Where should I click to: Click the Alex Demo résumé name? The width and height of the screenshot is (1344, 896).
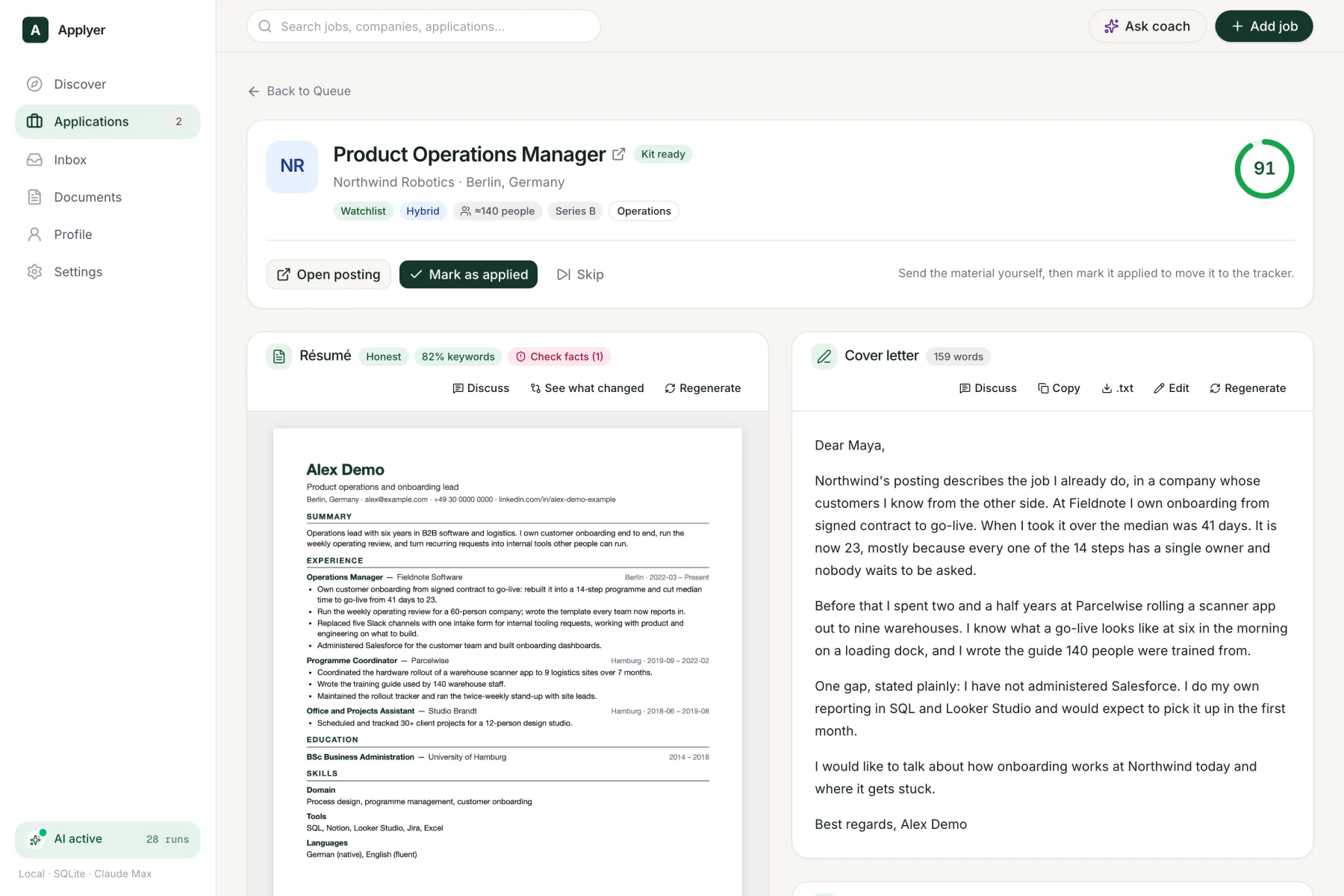point(345,470)
